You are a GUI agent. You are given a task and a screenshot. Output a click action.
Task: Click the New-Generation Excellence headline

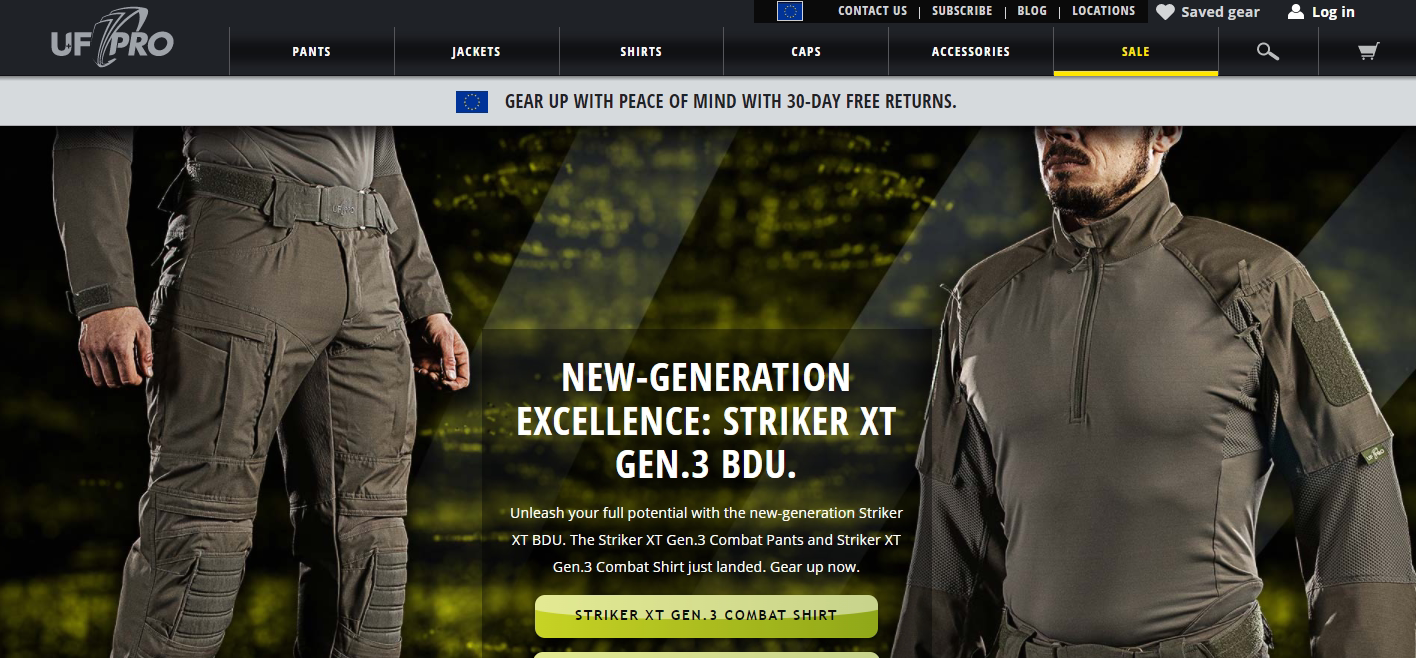pos(706,421)
